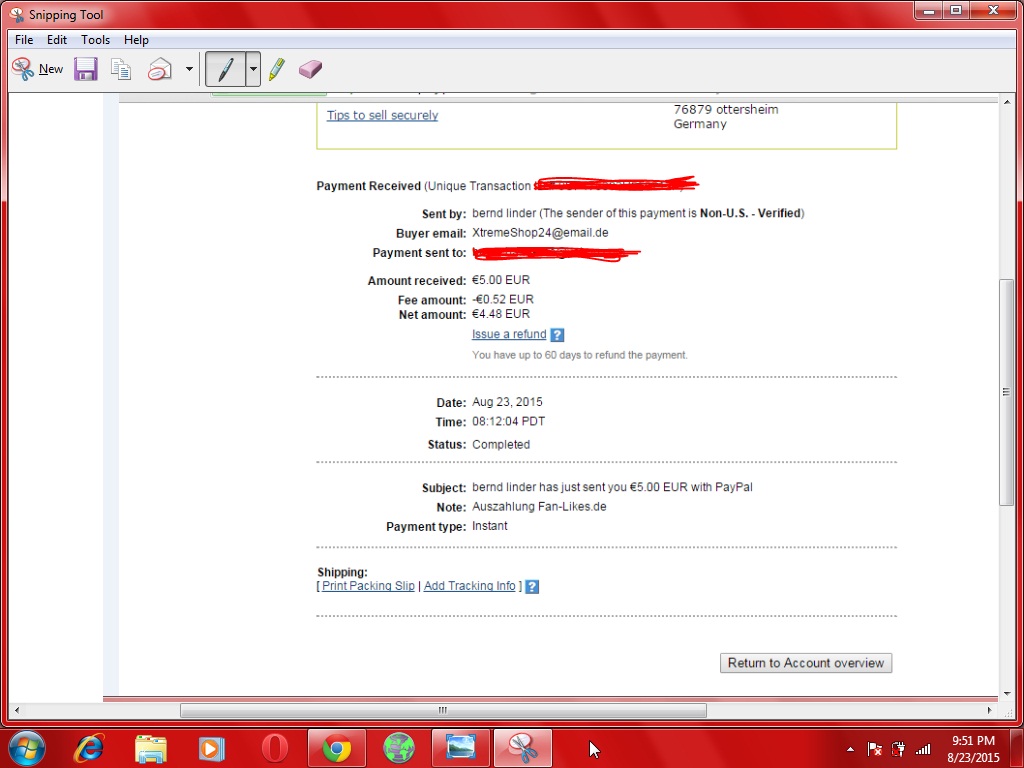The width and height of the screenshot is (1024, 768).
Task: Click Return to Account overview button
Action: [805, 663]
